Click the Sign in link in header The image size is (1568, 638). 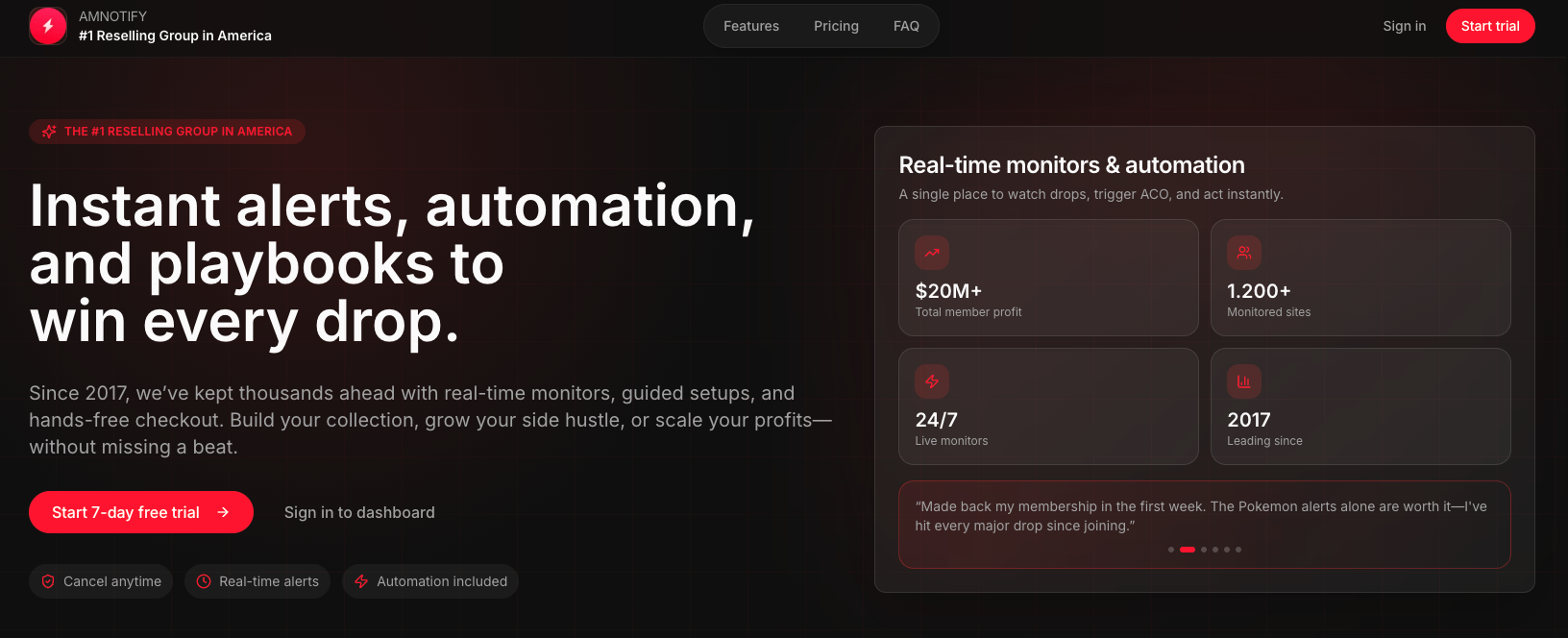pos(1404,26)
